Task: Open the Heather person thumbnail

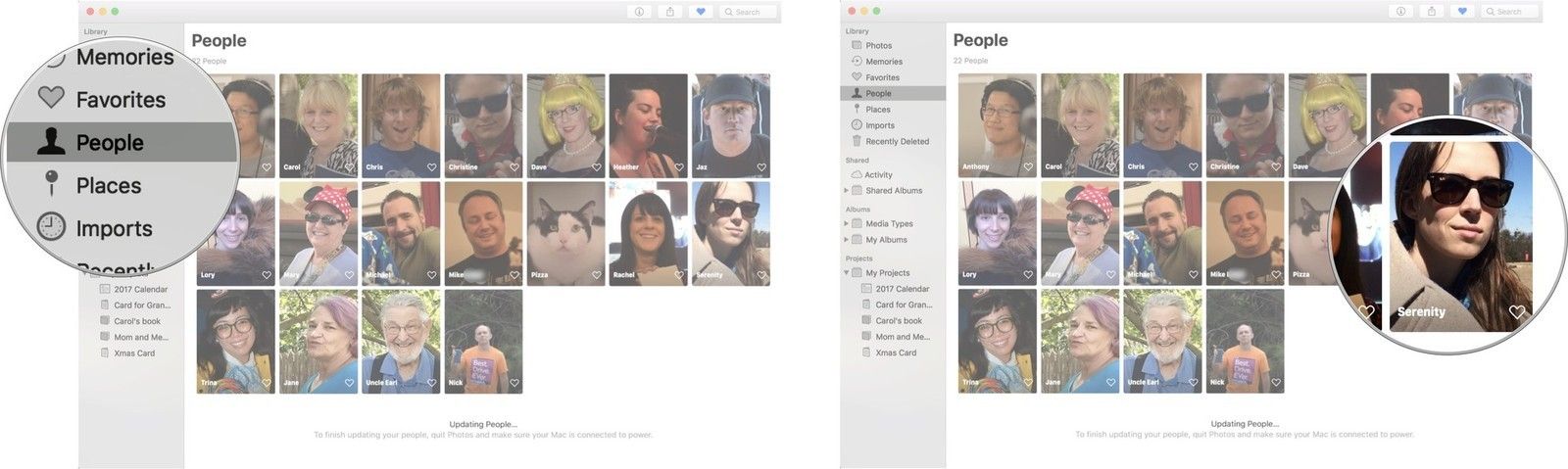Action: 648,123
